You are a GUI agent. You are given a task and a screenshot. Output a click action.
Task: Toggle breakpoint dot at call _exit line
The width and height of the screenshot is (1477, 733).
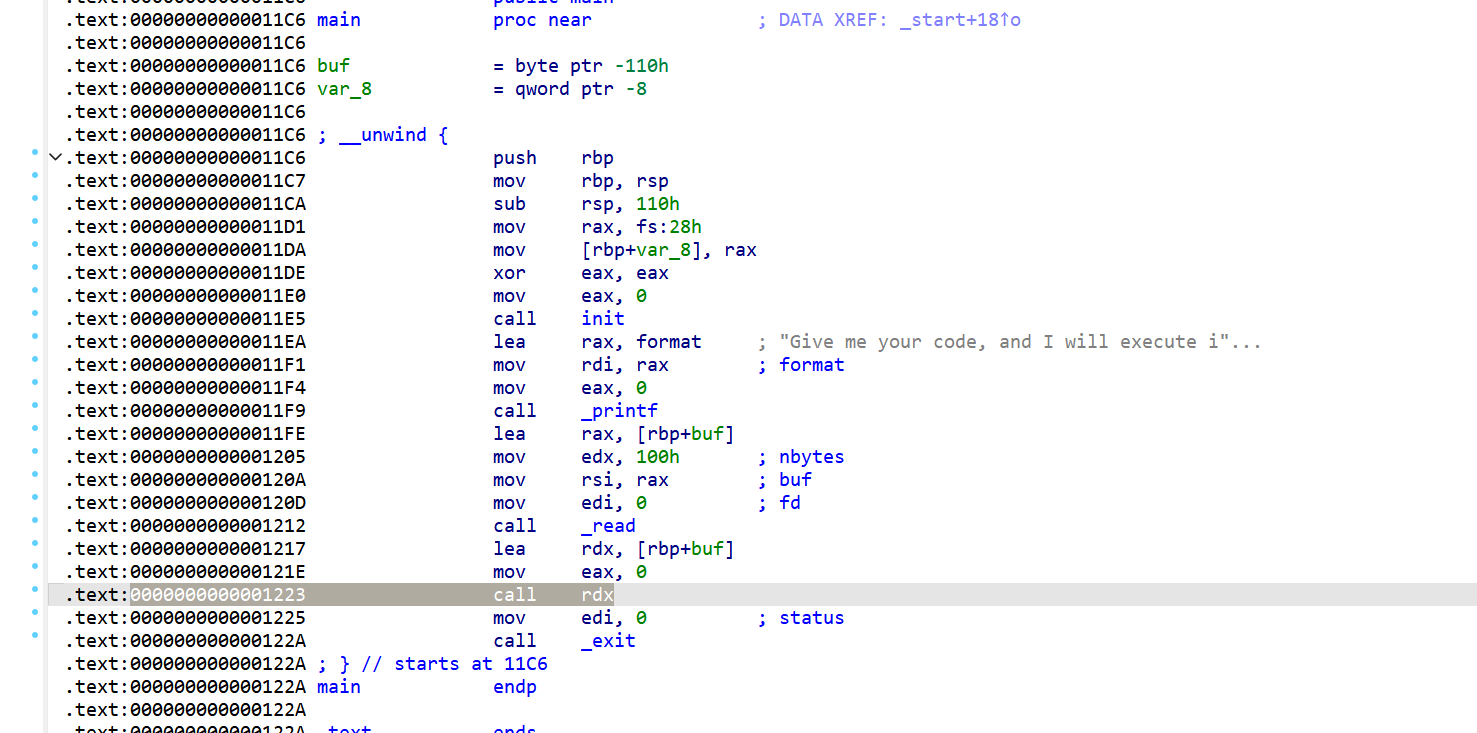(x=34, y=635)
